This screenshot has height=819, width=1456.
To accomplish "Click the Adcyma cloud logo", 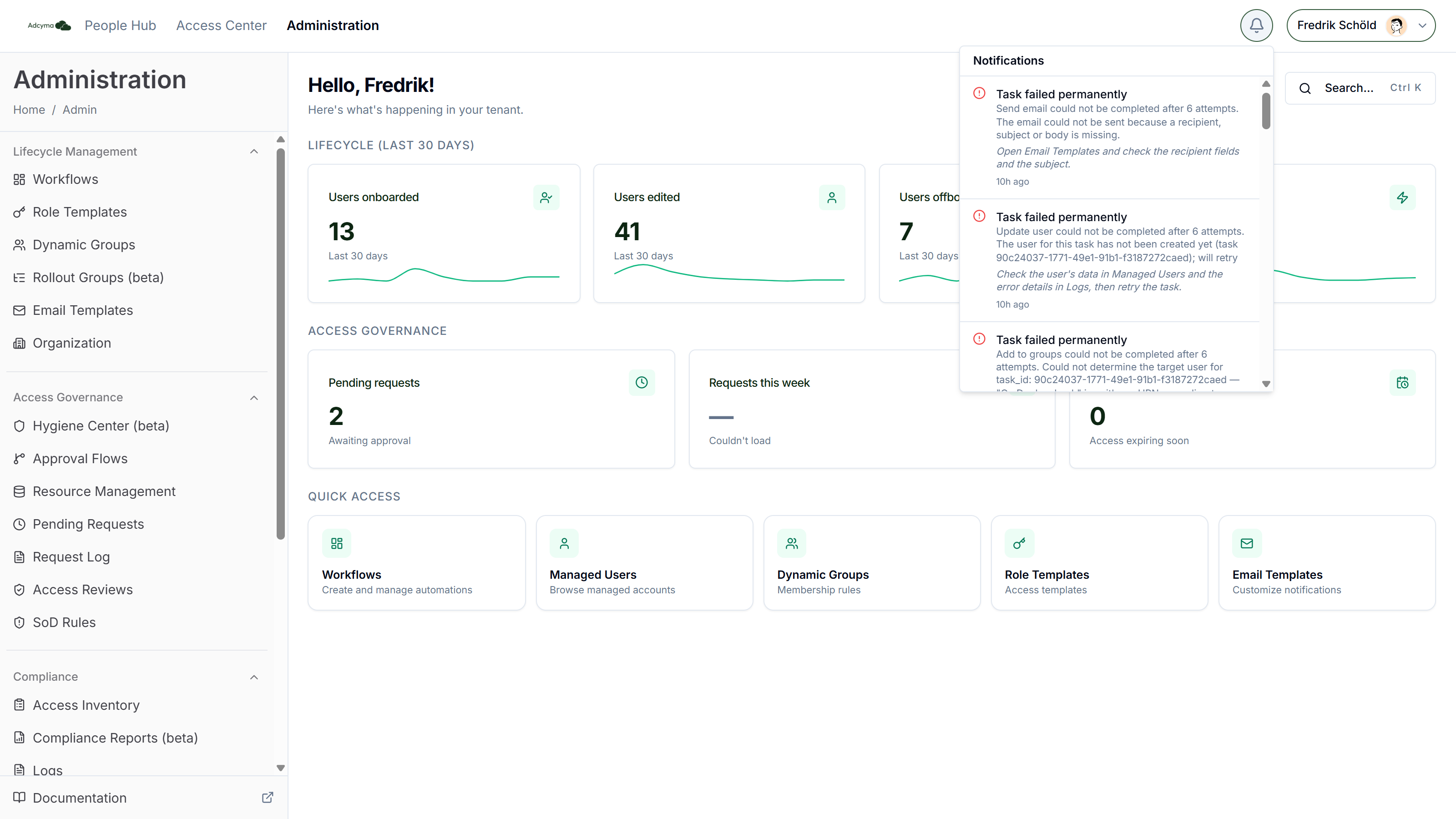I will pyautogui.click(x=50, y=25).
